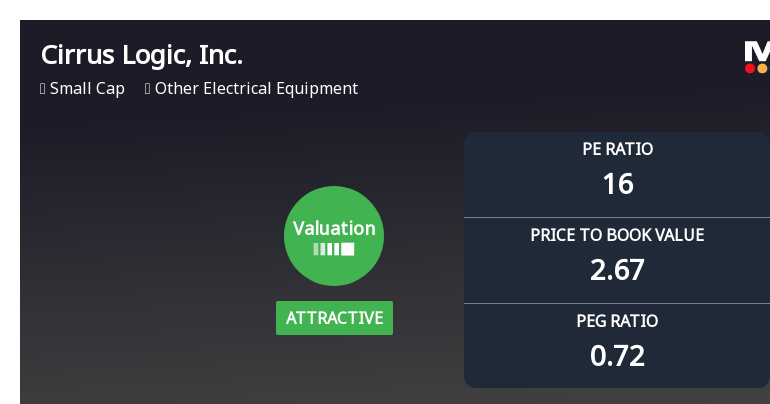
Task: Click the Valuation text inside the circle
Action: click(x=334, y=228)
